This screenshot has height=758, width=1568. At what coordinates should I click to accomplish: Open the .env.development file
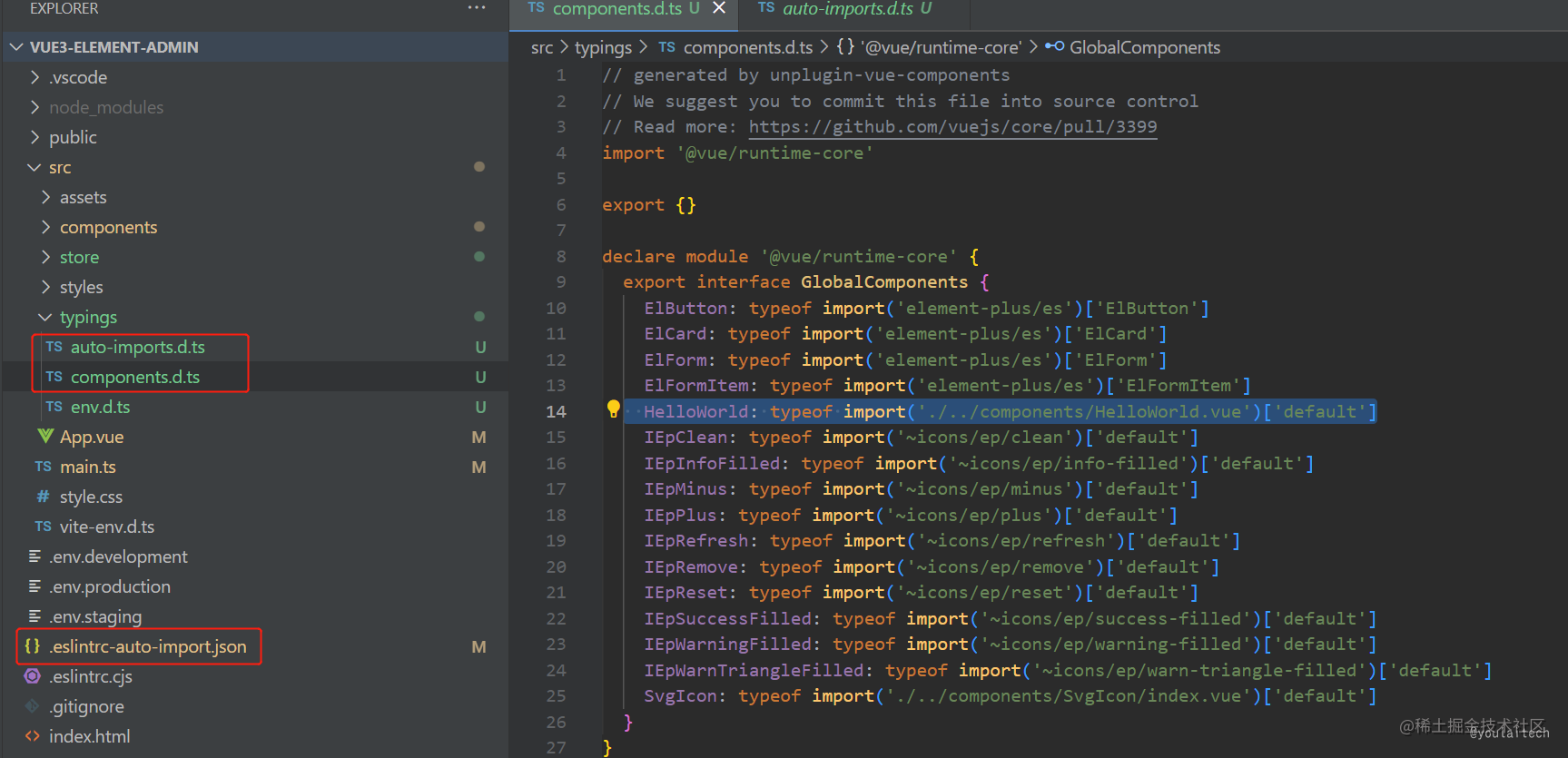tap(118, 556)
